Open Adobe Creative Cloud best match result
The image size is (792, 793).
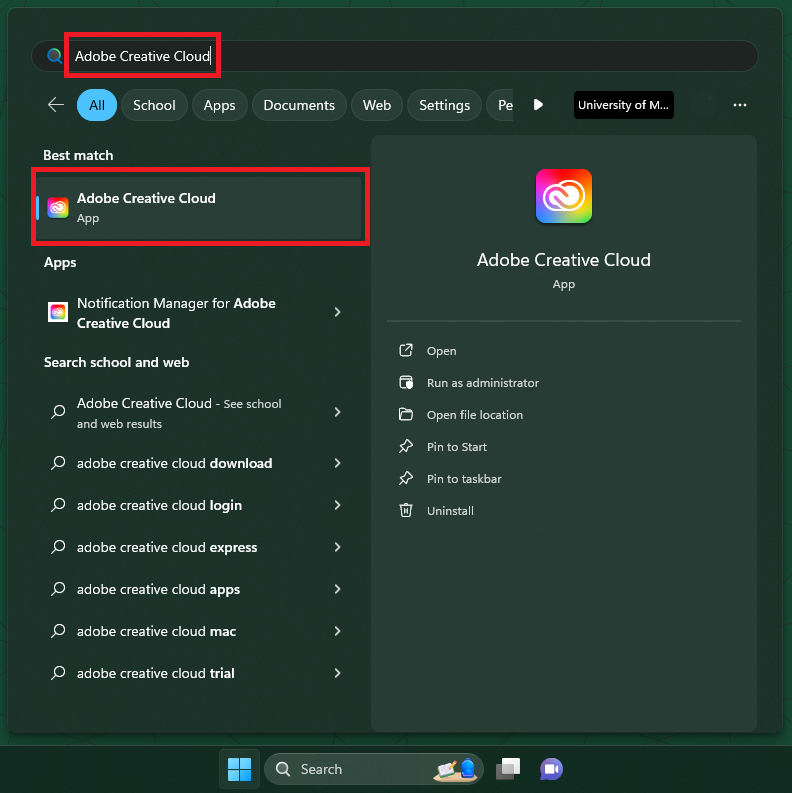[200, 208]
